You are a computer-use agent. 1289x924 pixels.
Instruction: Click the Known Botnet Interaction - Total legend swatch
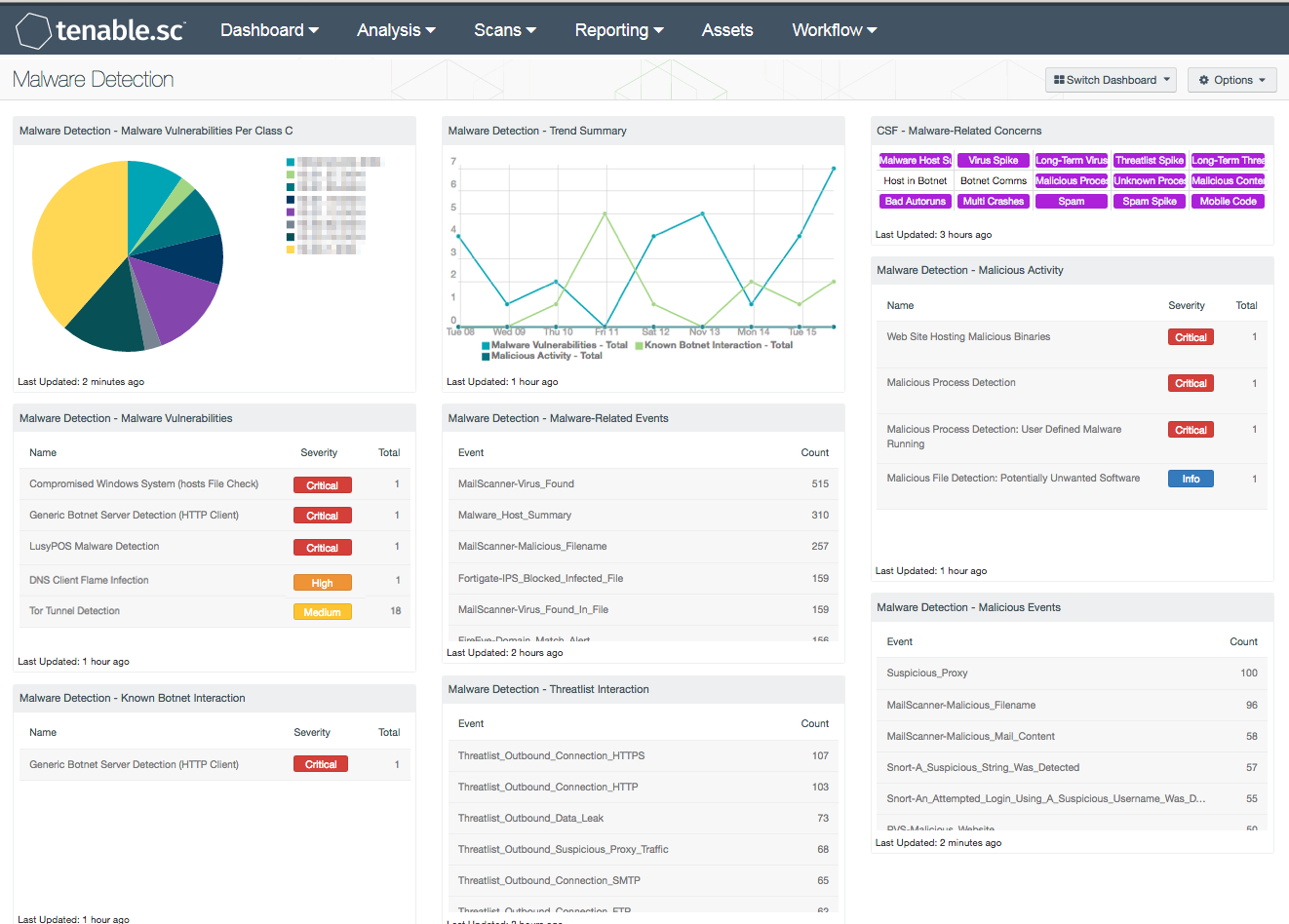click(x=639, y=346)
